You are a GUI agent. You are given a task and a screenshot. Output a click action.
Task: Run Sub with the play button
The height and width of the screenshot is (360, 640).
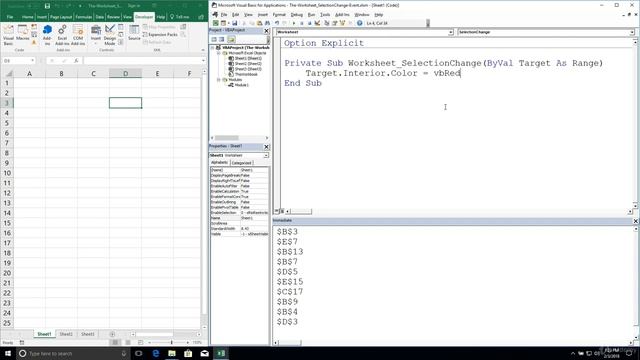(294, 23)
